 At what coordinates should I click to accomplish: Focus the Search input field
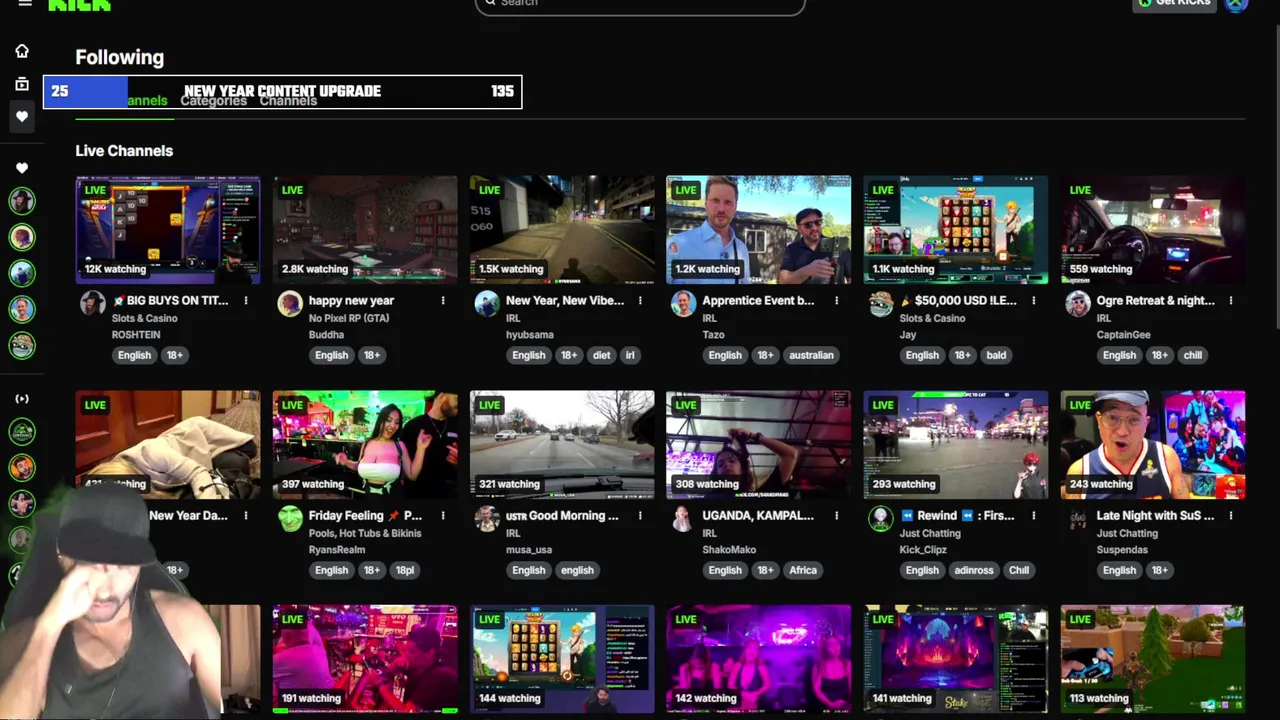click(640, 4)
